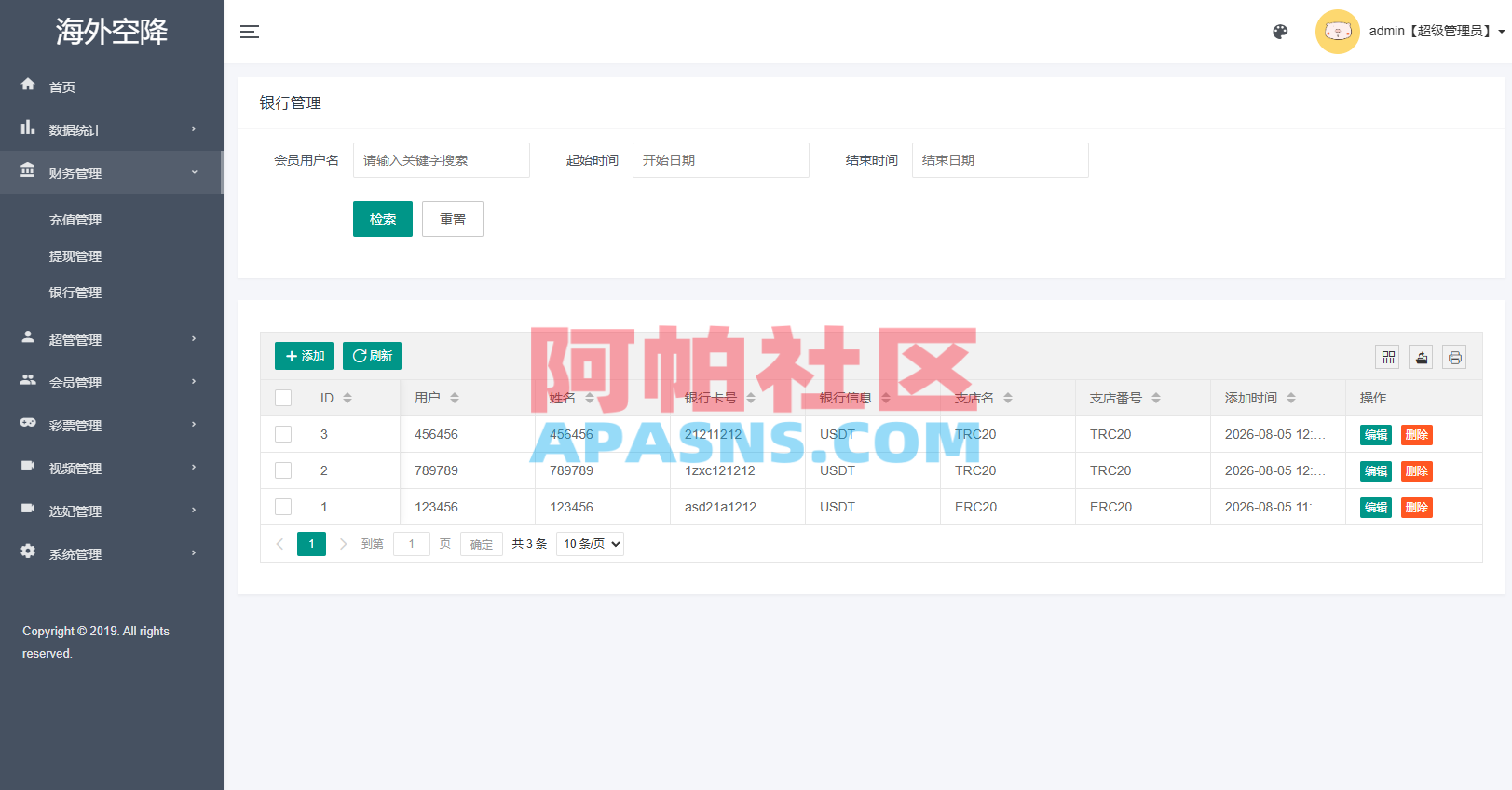
Task: Click the export table icon
Action: [1422, 357]
